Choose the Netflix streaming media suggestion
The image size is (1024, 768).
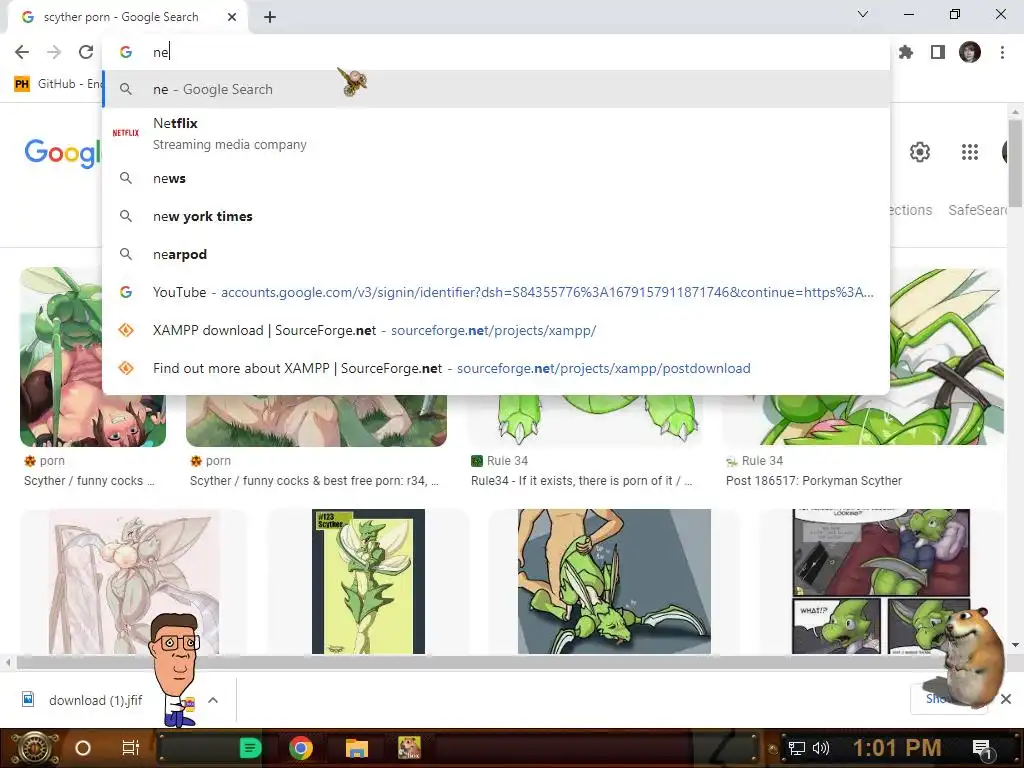coord(496,133)
